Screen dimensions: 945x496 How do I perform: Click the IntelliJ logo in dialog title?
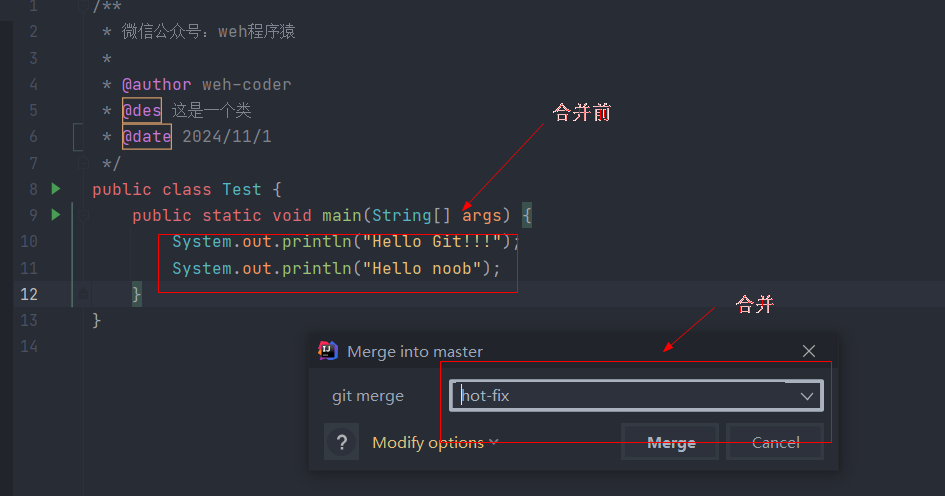328,350
